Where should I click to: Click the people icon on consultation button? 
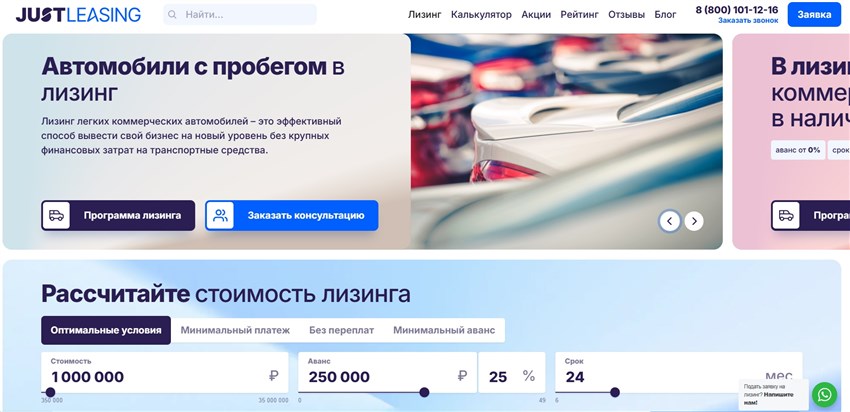point(220,216)
